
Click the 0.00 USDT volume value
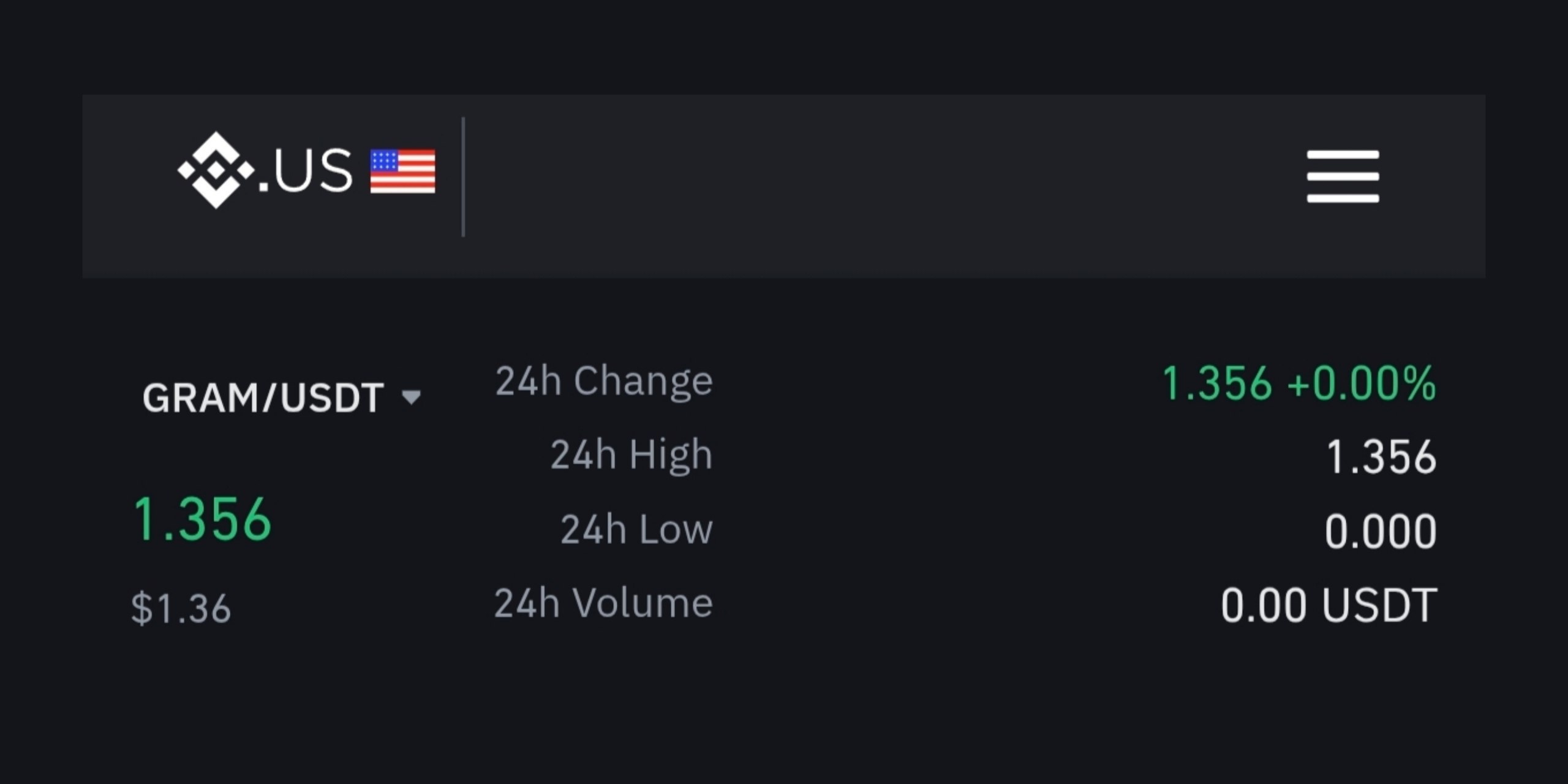1329,605
